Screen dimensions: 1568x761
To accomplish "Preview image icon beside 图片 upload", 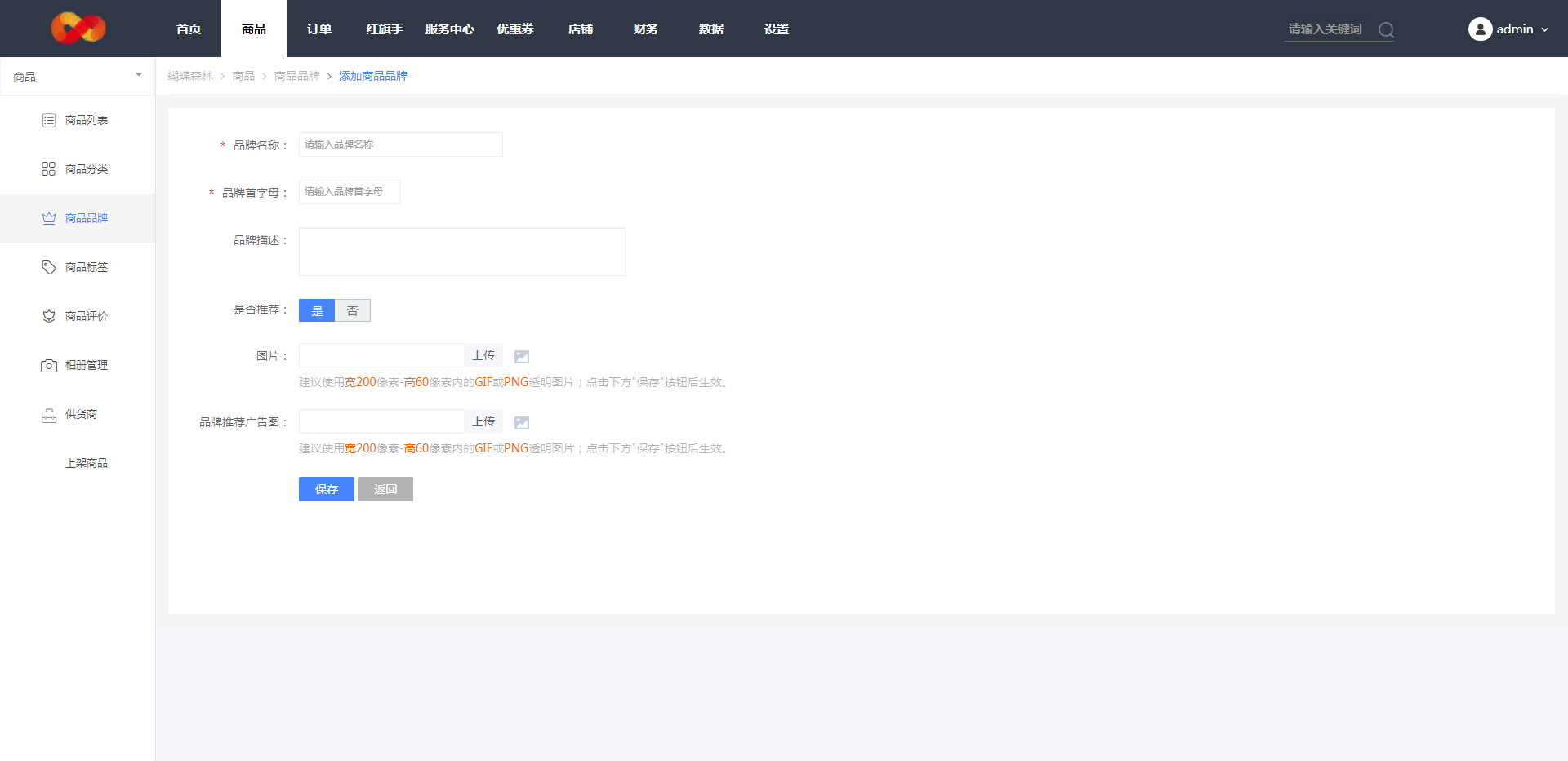I will pos(522,356).
